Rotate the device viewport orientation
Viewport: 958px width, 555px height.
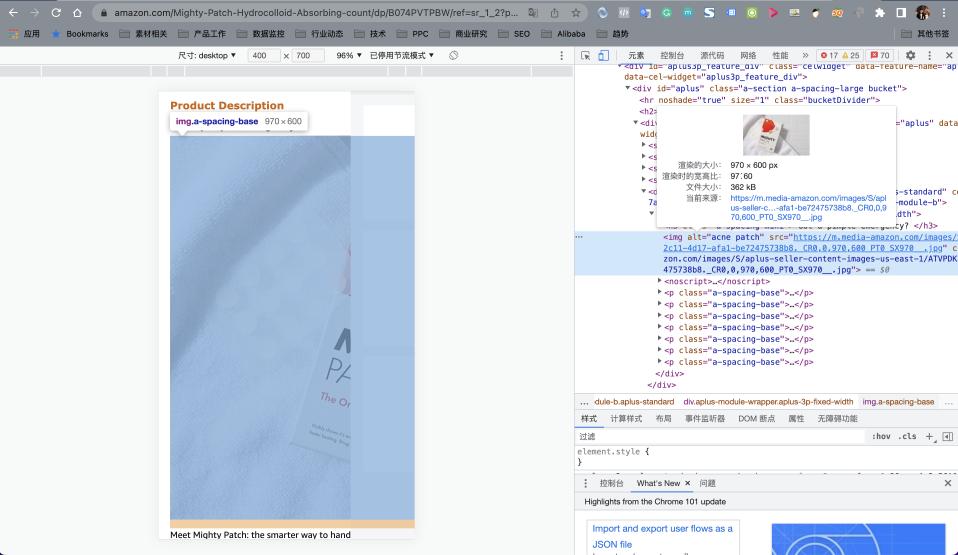coord(453,55)
